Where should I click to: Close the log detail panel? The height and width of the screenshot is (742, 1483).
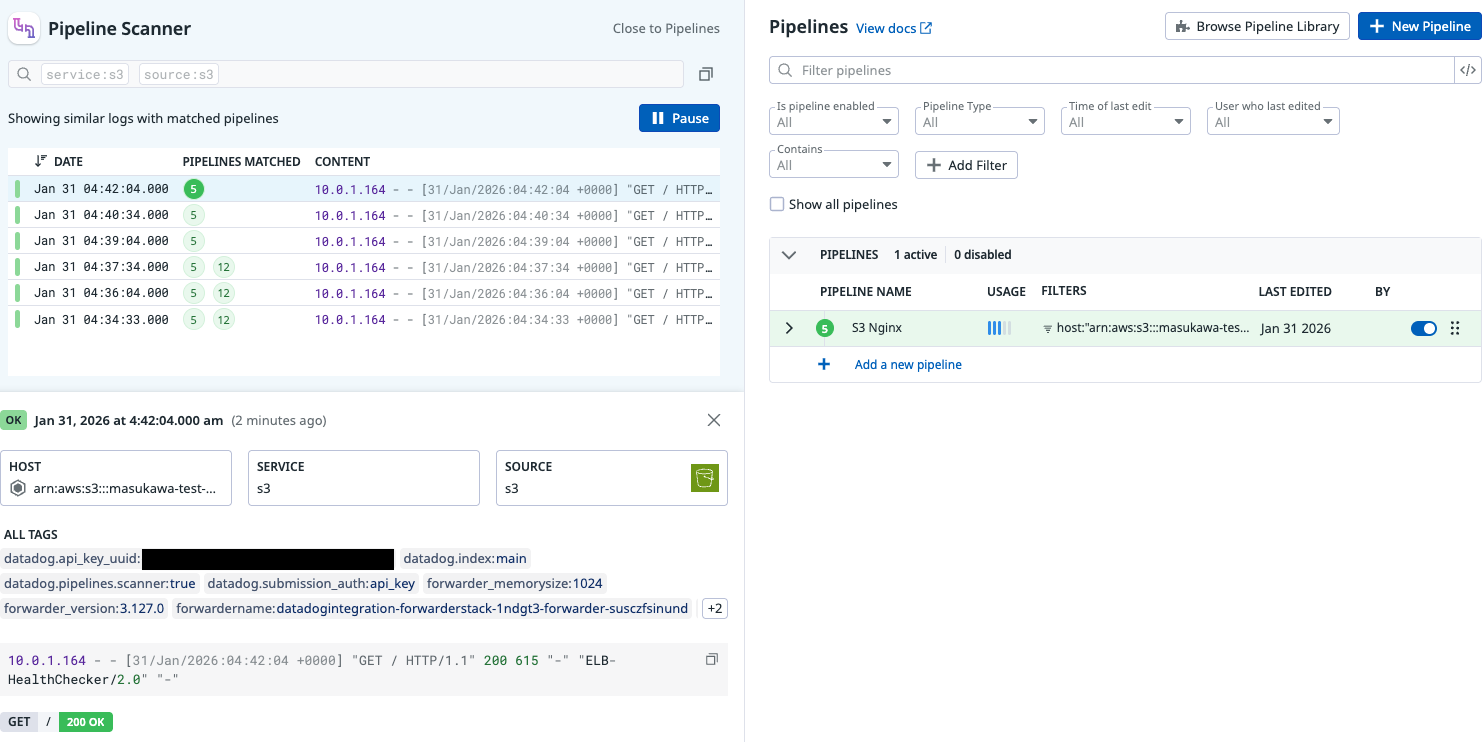pos(714,420)
